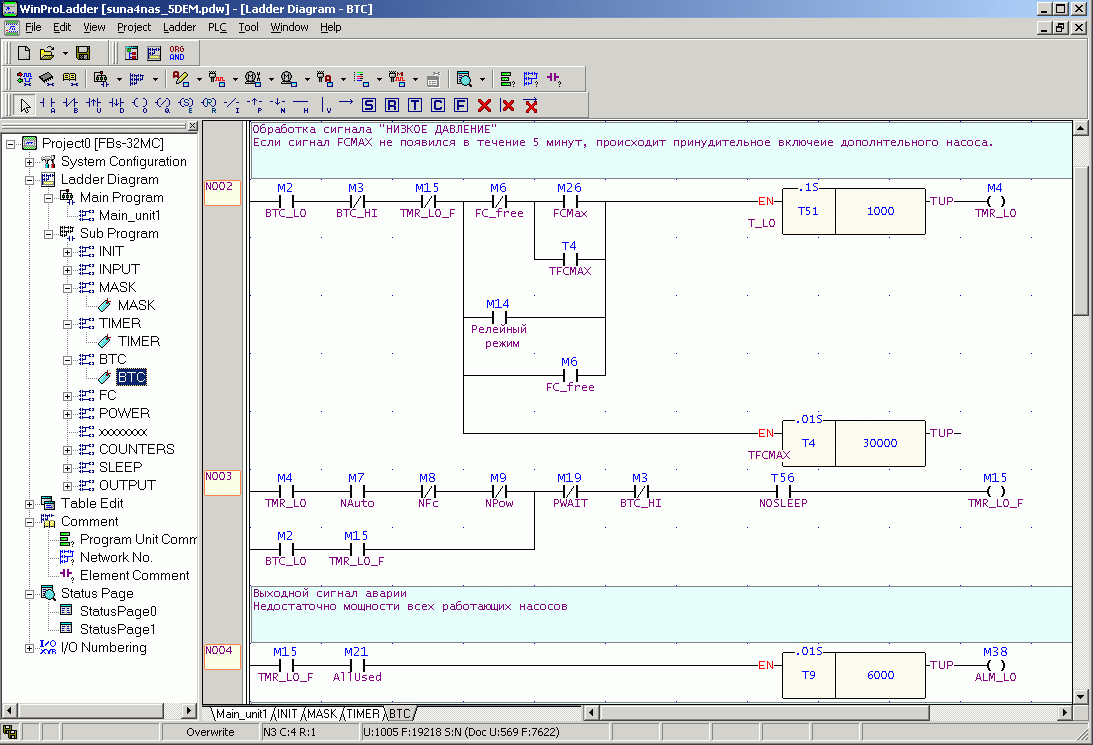Choose the Timer (T) function block tool
The image size is (1093, 745).
coord(415,105)
